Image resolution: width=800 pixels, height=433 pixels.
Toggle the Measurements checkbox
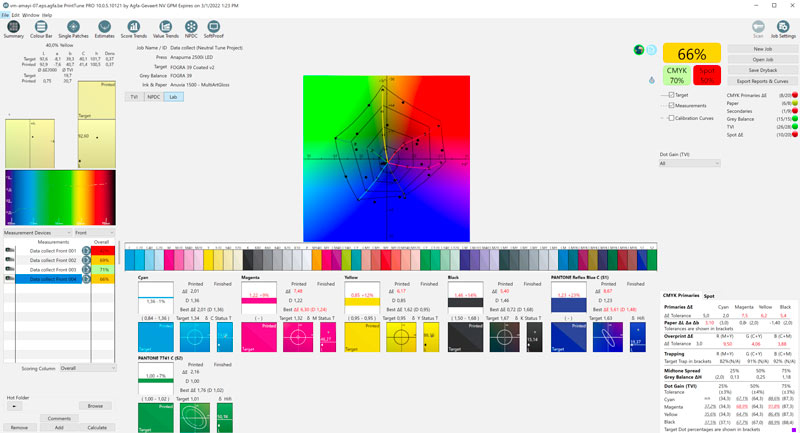click(x=671, y=105)
